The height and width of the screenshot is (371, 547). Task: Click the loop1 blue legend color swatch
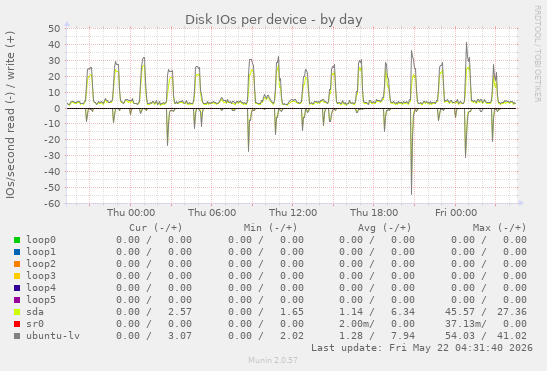(17, 252)
